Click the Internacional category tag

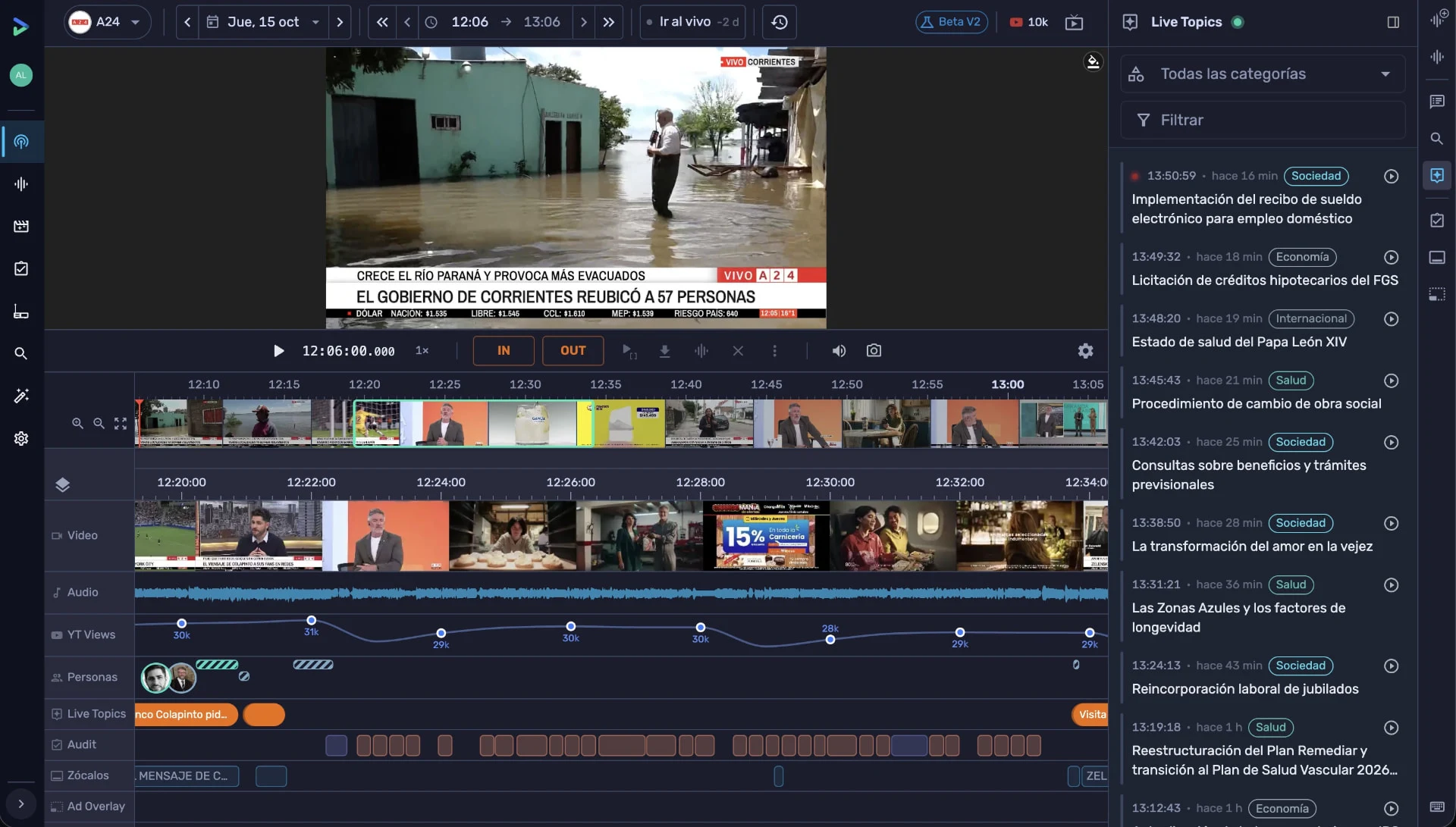tap(1311, 319)
